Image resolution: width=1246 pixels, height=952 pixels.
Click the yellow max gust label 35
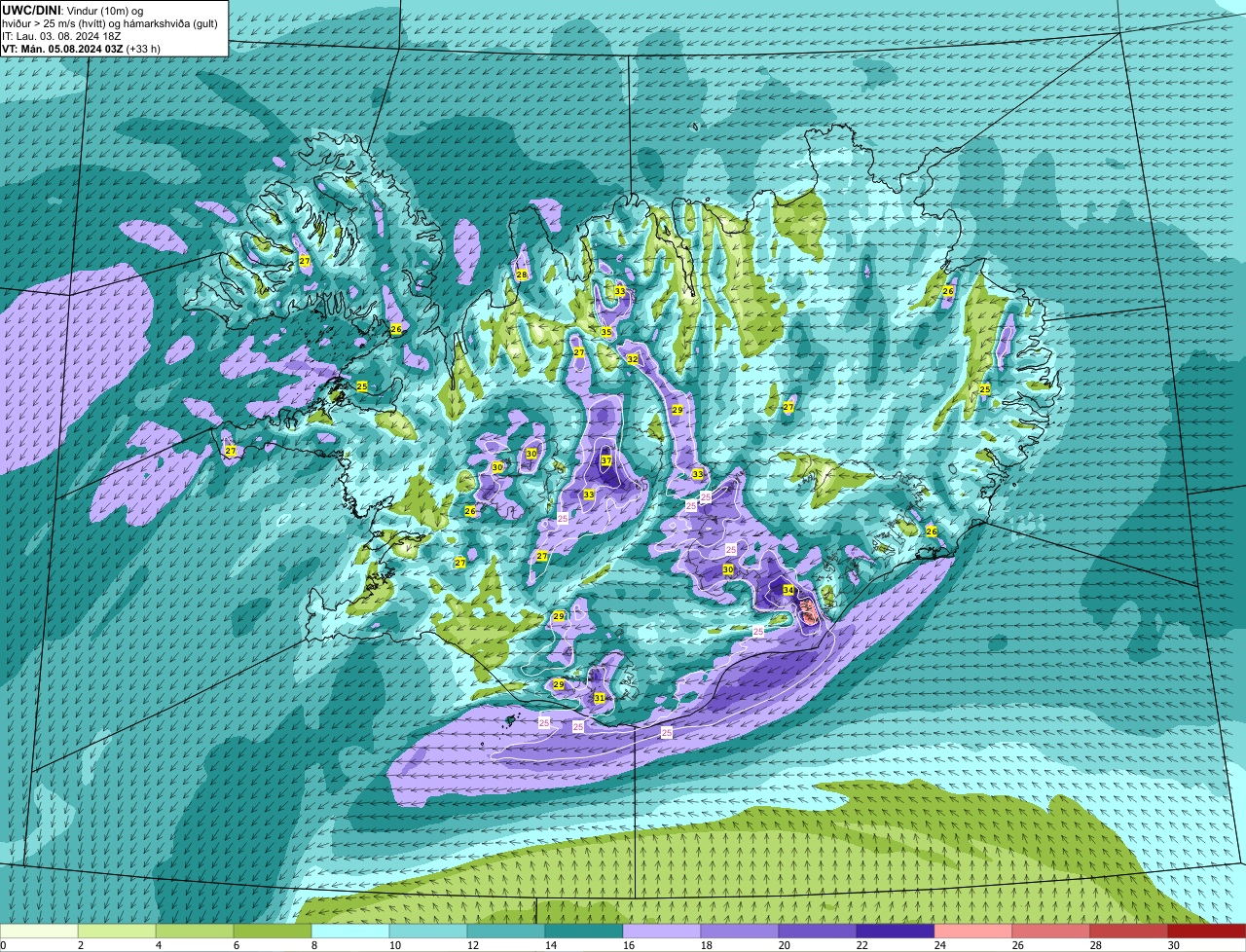coord(606,333)
